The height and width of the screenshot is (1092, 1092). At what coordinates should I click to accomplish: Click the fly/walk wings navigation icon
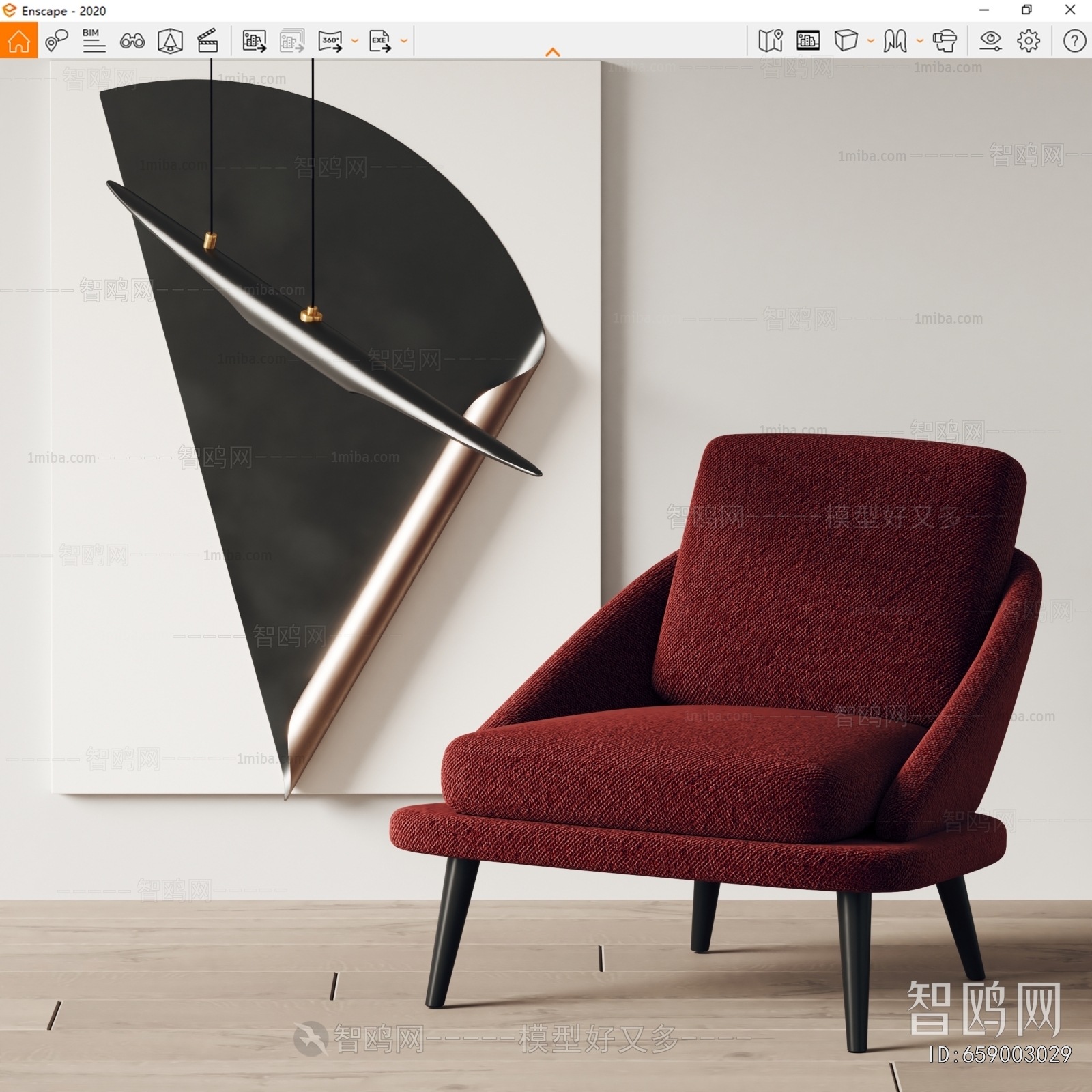click(895, 41)
